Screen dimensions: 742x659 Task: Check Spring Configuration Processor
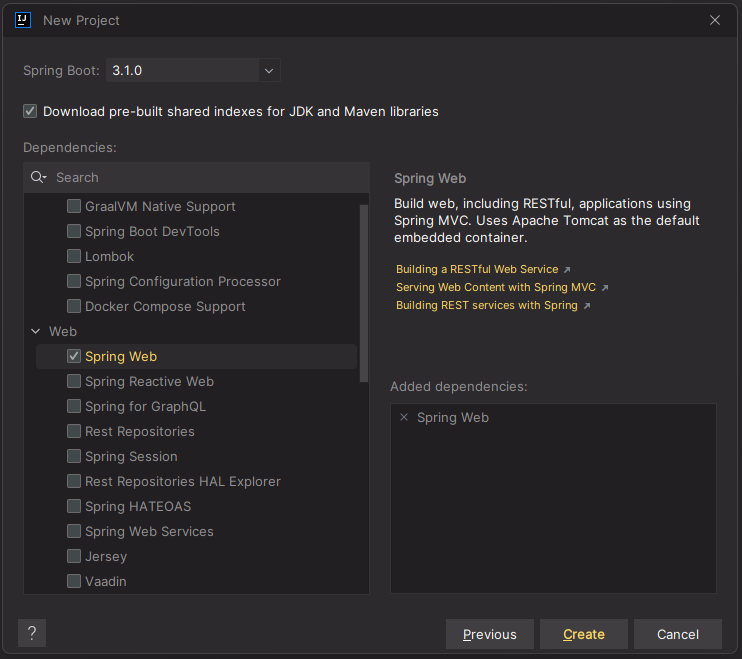(x=74, y=281)
